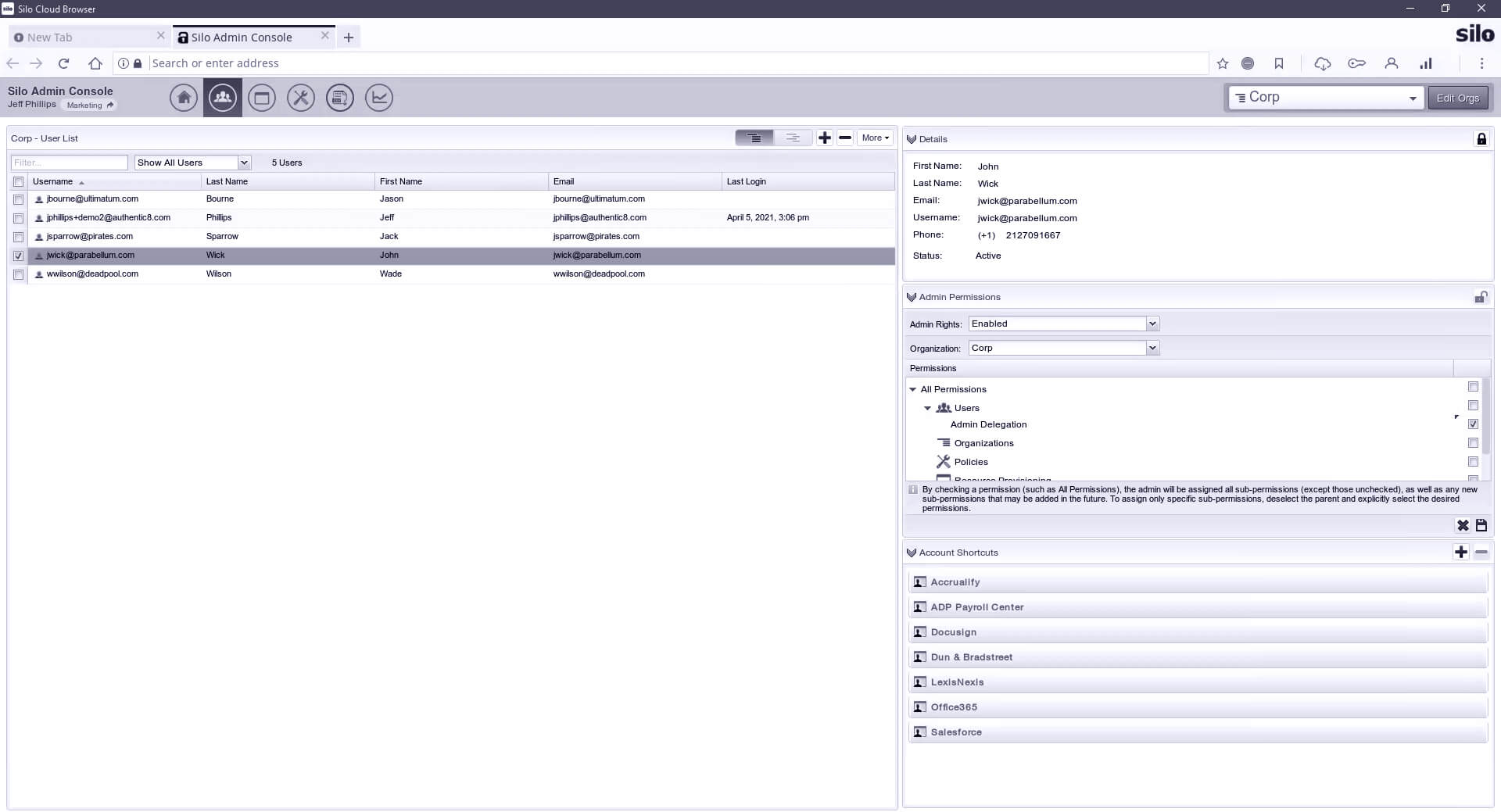Collapse the Account Shortcuts panel
Image resolution: width=1501 pixels, height=812 pixels.
(911, 553)
